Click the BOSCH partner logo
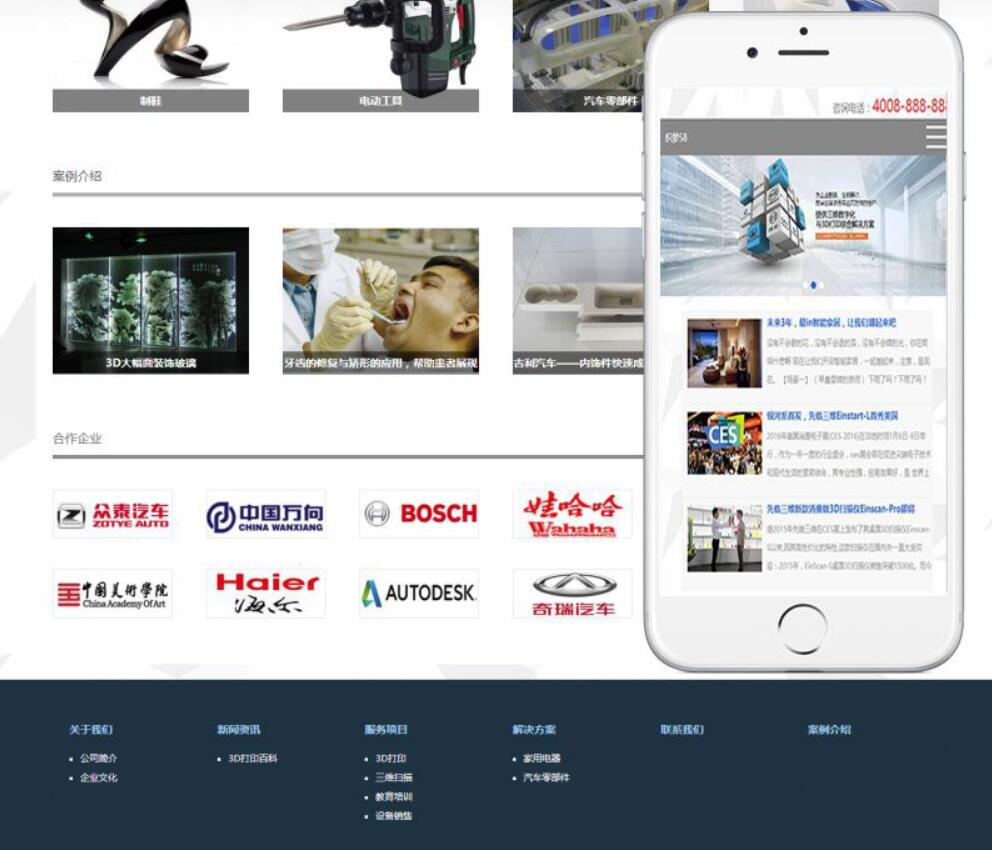The image size is (992, 850). tap(419, 514)
